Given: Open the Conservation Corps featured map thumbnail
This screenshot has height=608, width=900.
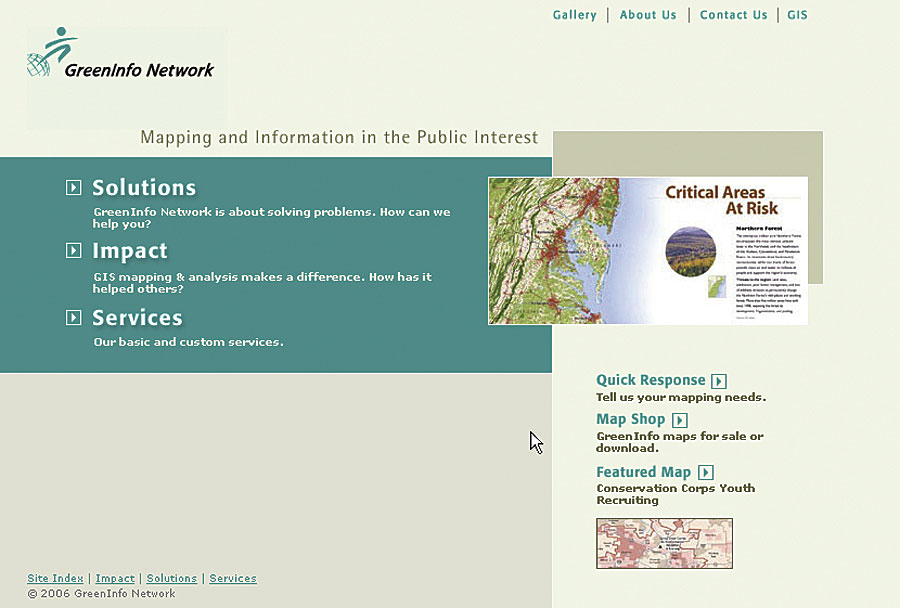Looking at the screenshot, I should pyautogui.click(x=665, y=543).
